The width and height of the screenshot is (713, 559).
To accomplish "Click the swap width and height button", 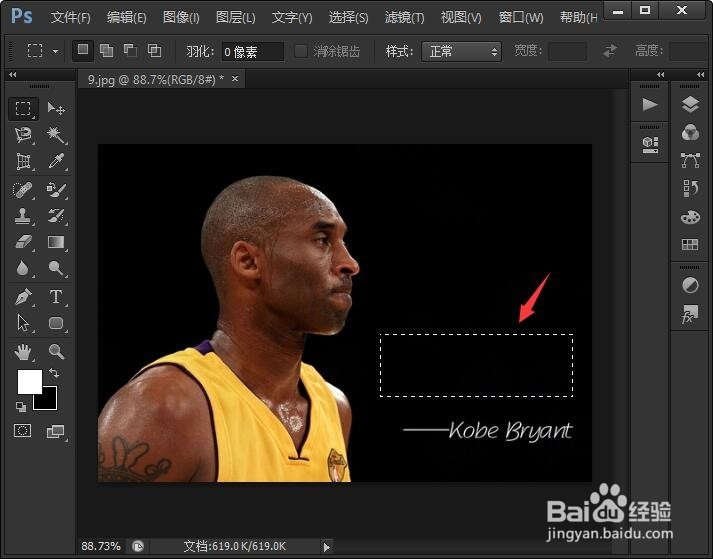I will click(x=610, y=50).
